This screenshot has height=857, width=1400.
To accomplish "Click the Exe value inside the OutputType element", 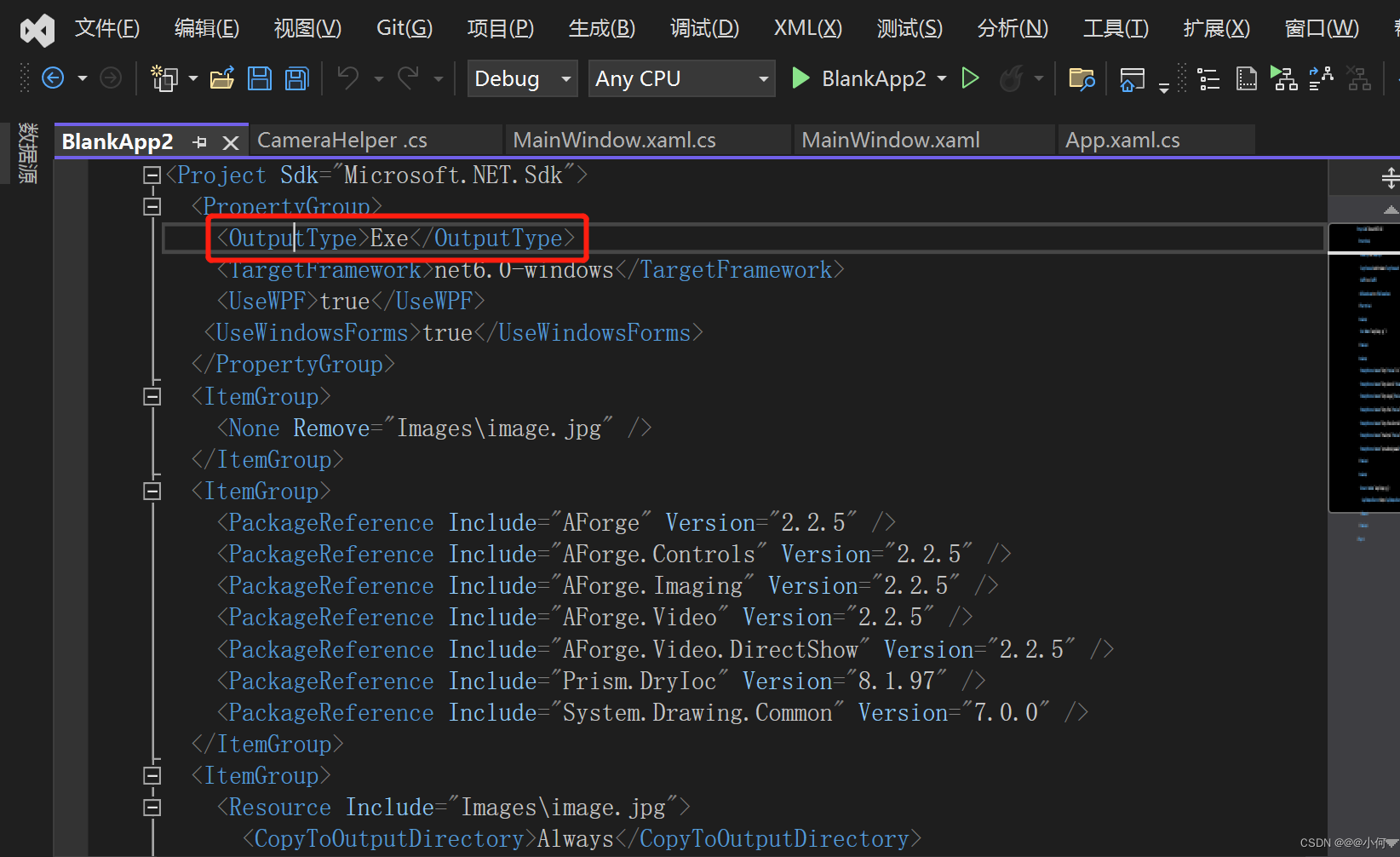I will [389, 239].
